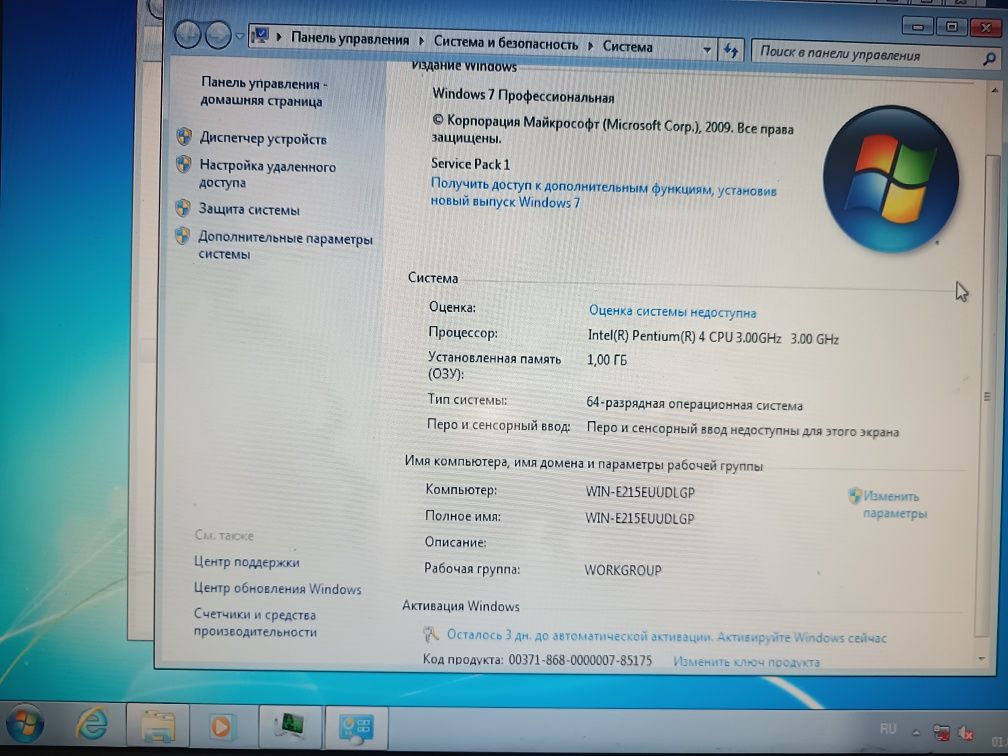Go back with the Back arrow button
This screenshot has width=1008, height=756.
(x=187, y=34)
